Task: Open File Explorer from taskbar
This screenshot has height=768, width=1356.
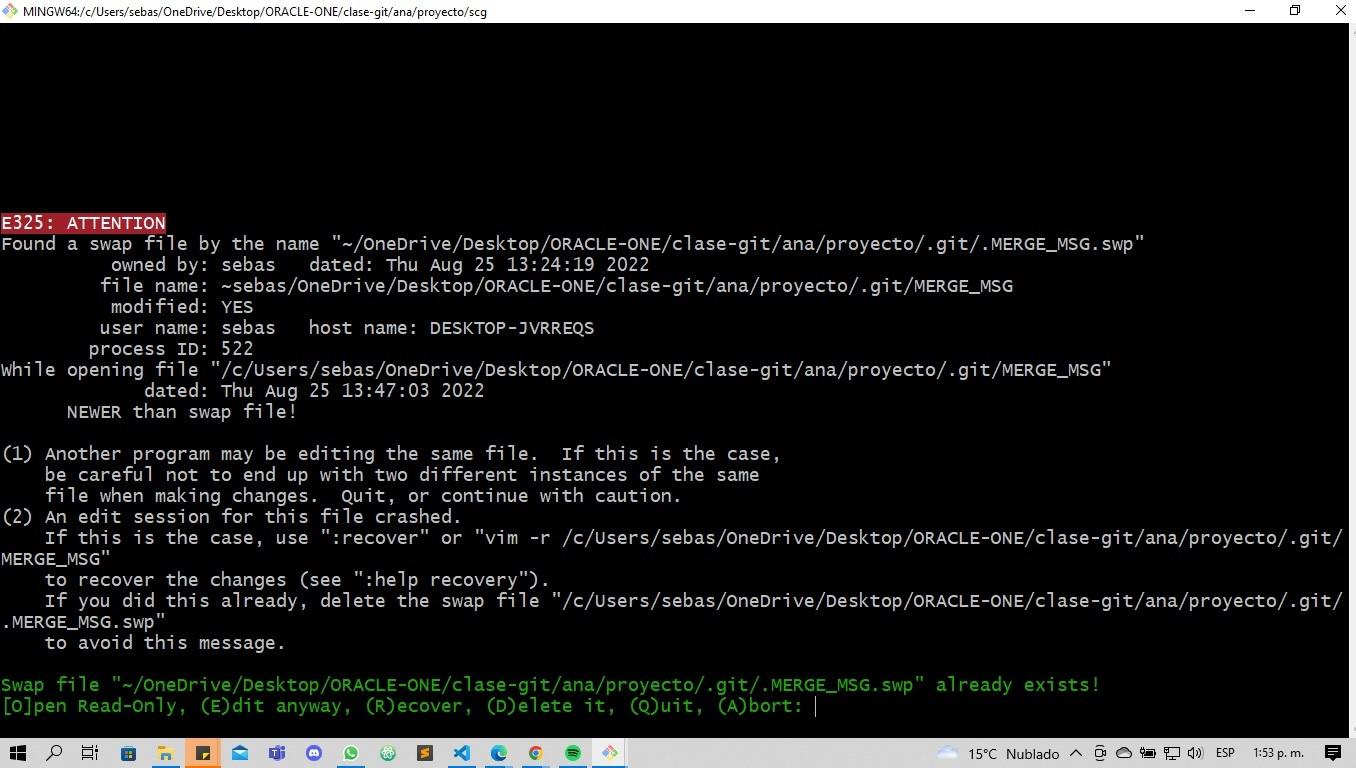Action: pos(165,753)
